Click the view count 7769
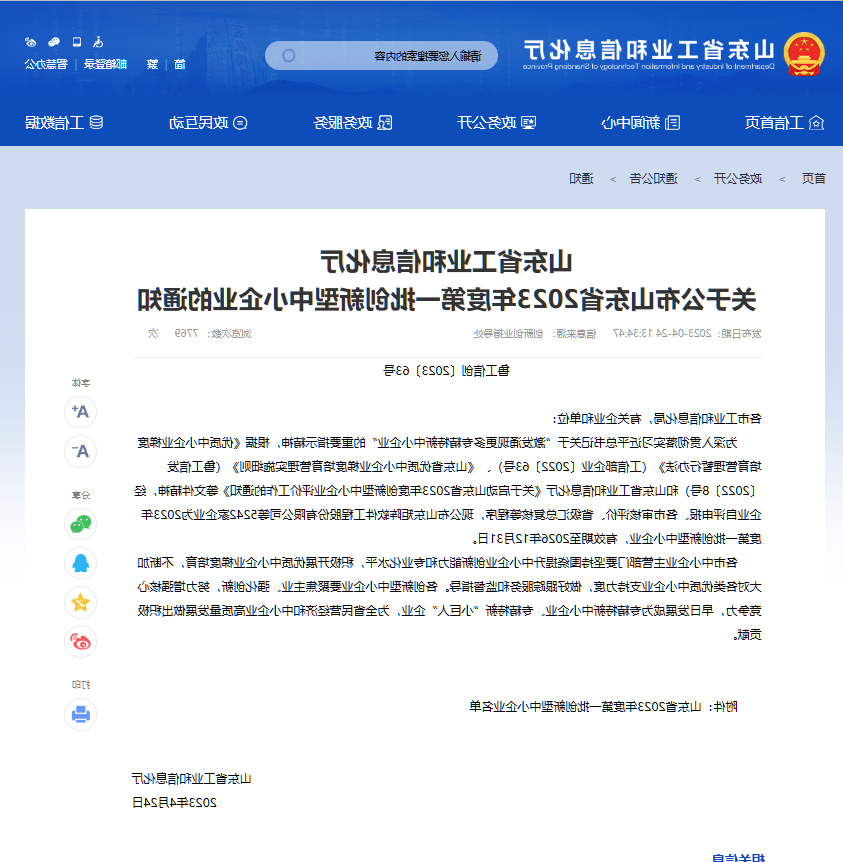Viewport: 843px width, 862px height. [x=186, y=334]
